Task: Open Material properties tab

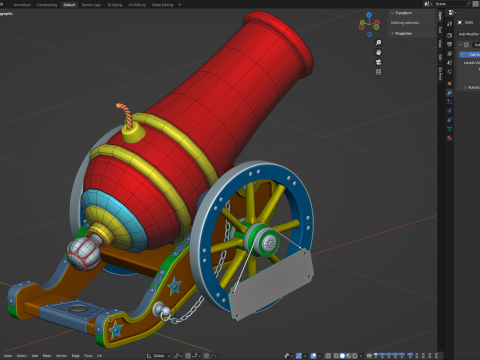Action: pos(449,138)
